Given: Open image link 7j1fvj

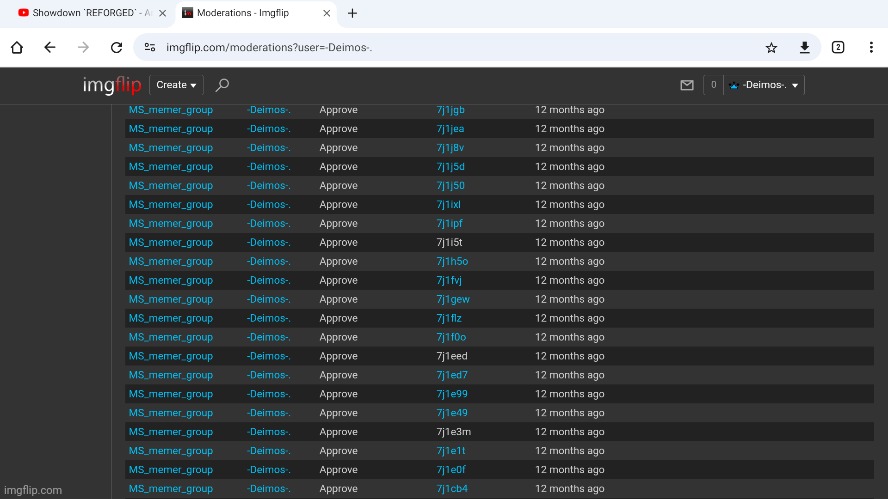Looking at the screenshot, I should point(449,280).
